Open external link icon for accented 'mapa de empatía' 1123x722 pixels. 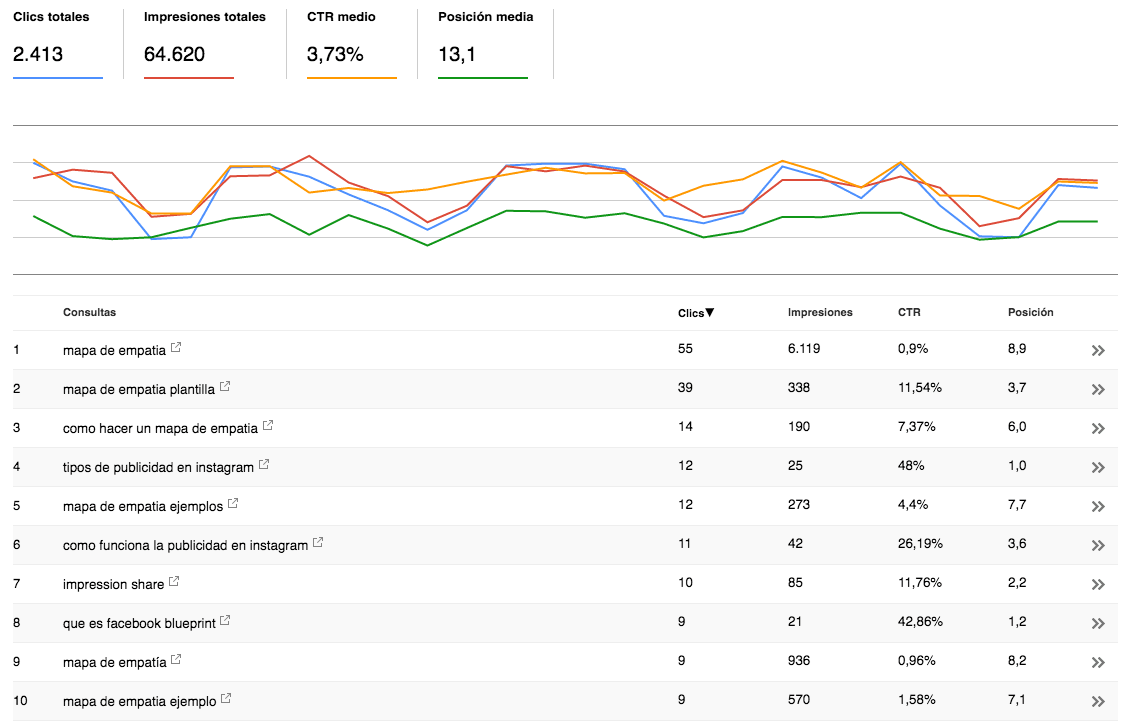coord(176,660)
